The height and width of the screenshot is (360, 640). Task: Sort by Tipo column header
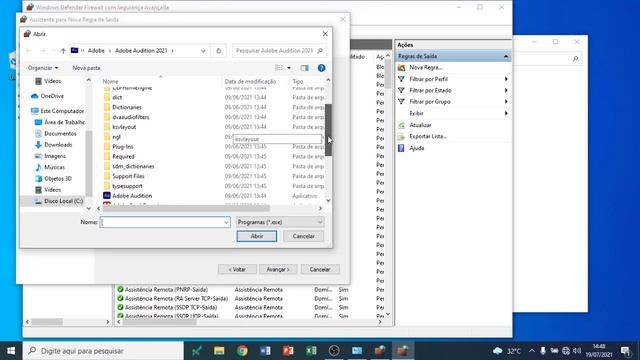pos(298,81)
